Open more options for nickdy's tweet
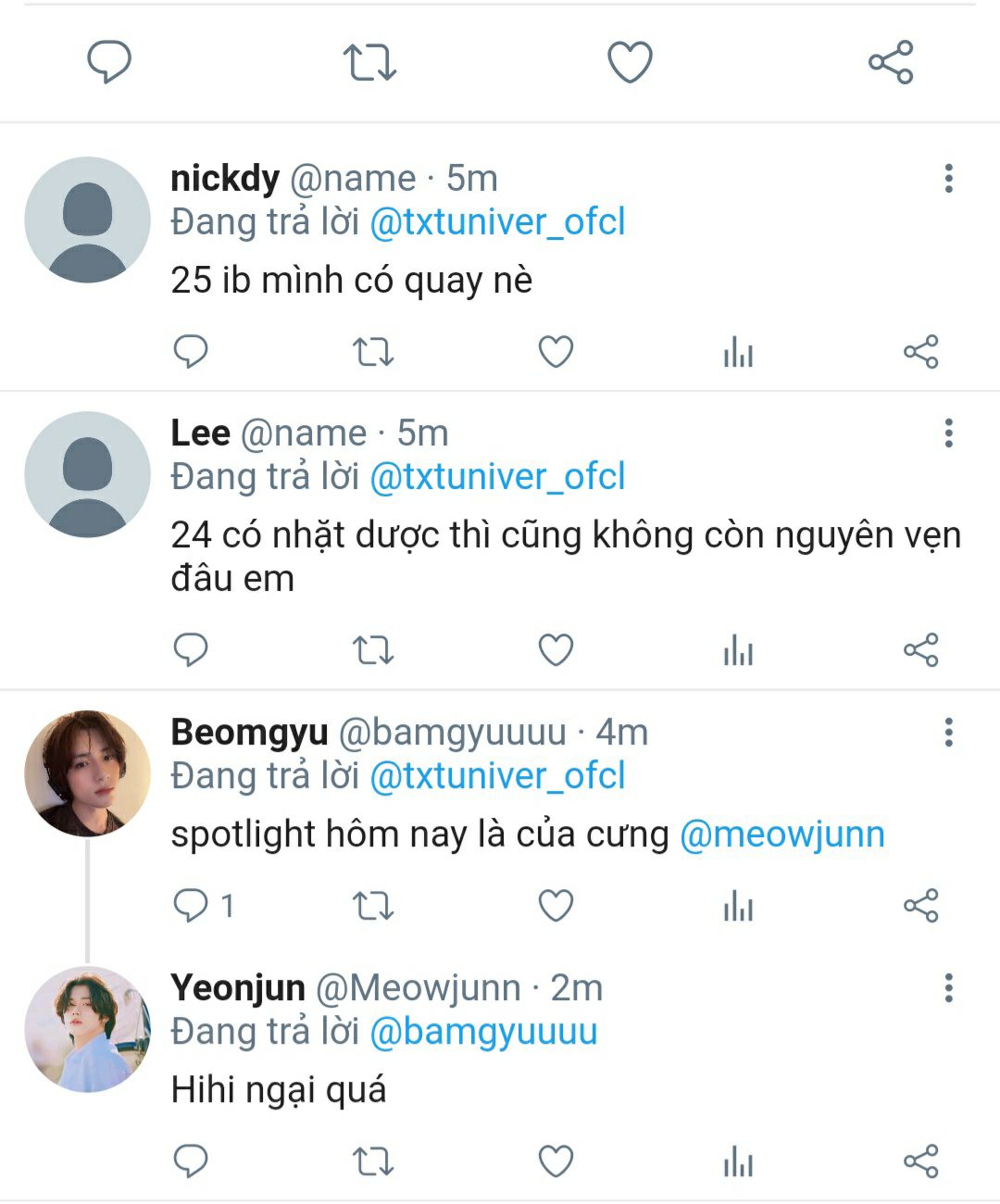 point(948,178)
